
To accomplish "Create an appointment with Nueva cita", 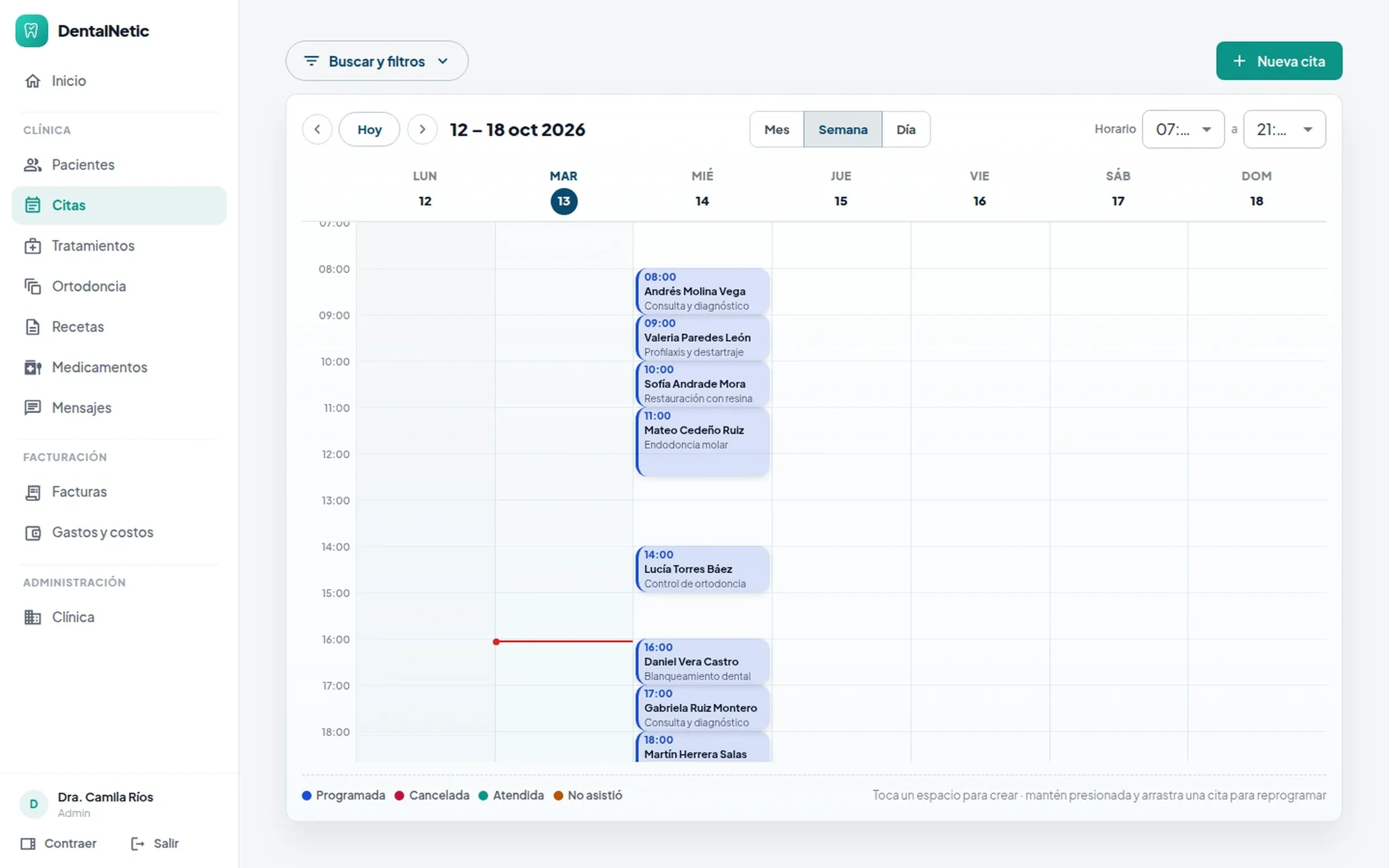I will (1279, 61).
